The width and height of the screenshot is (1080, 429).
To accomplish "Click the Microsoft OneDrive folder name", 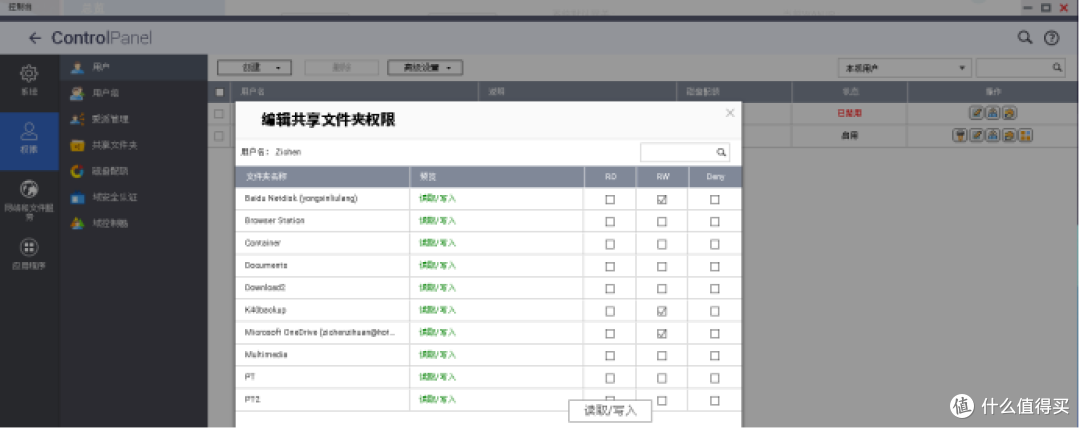I will tap(320, 333).
